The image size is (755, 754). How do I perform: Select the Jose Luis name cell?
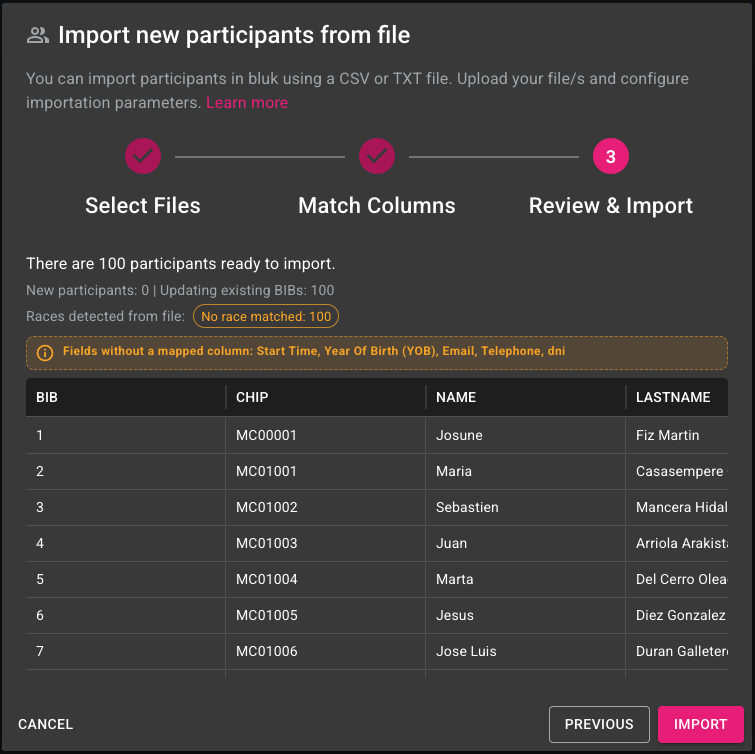tap(467, 651)
